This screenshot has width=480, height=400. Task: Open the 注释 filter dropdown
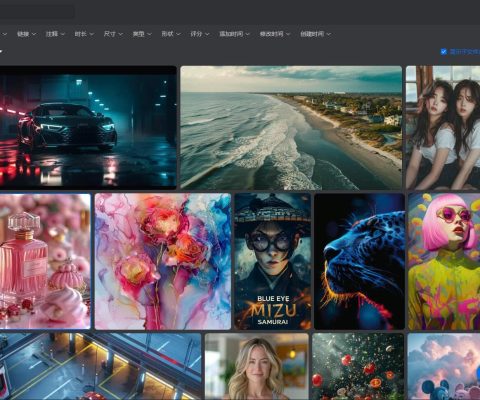tap(55, 34)
